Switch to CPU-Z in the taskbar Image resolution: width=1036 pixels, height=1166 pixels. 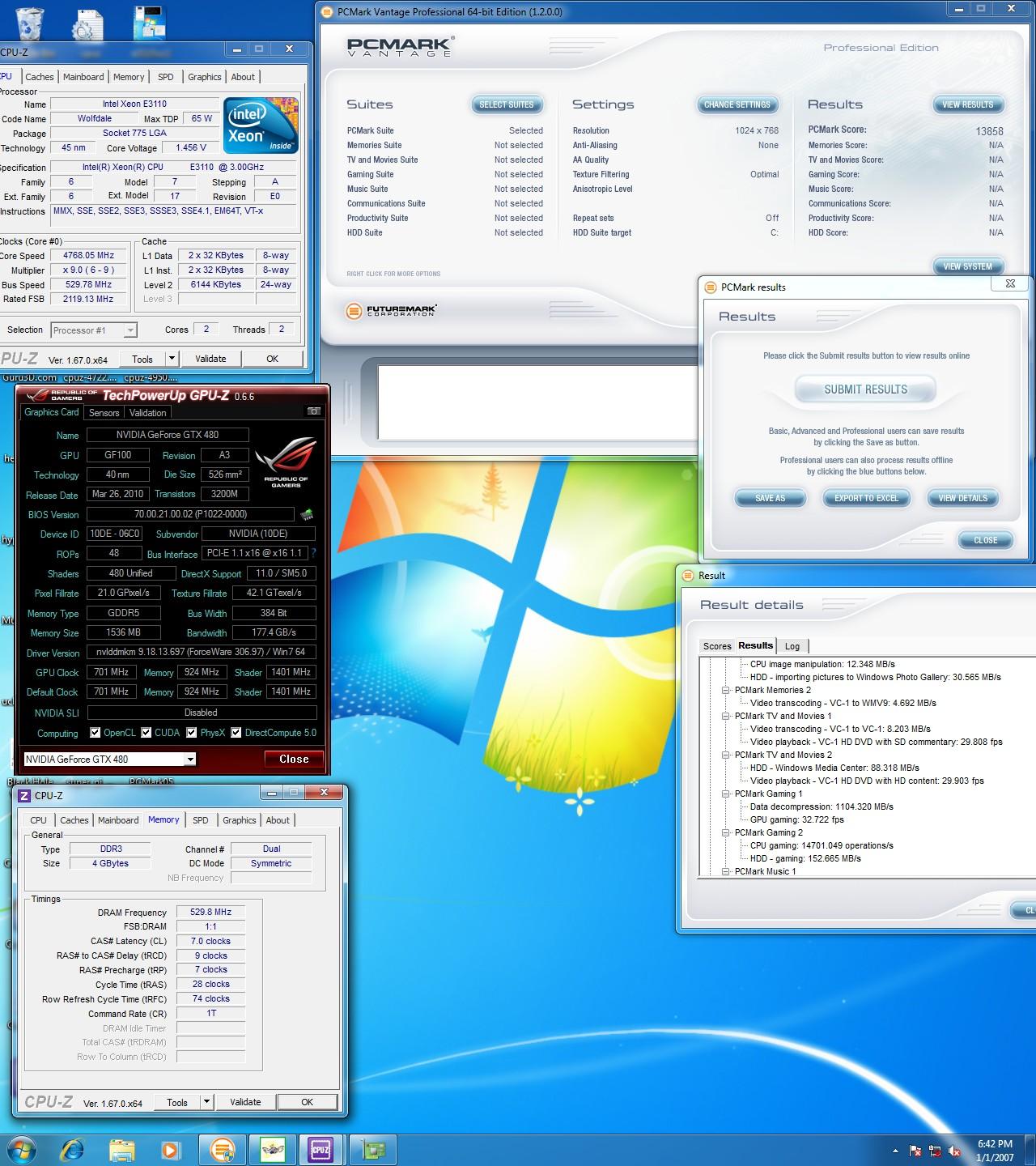coord(321,1149)
